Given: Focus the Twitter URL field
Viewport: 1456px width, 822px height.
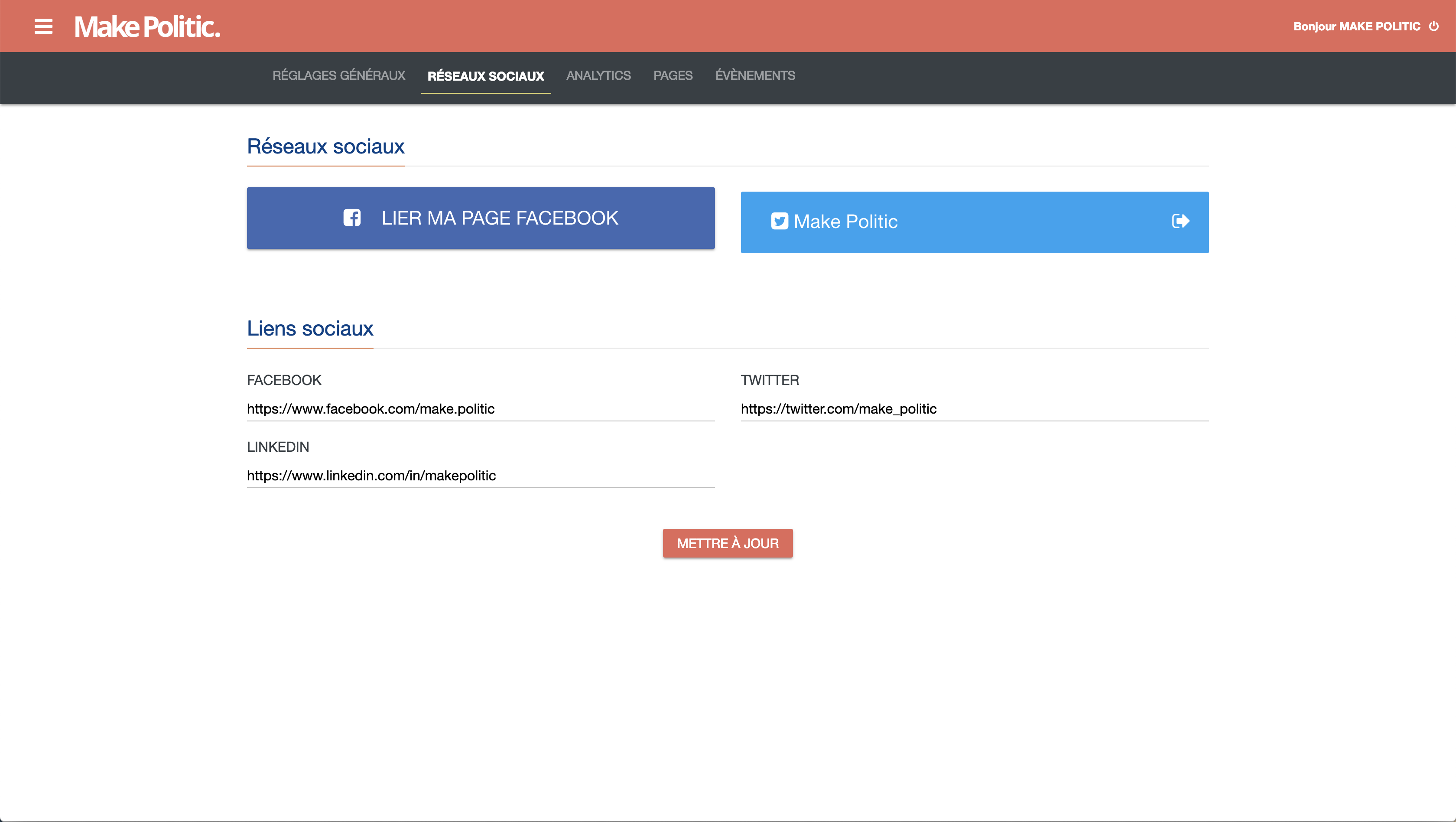Looking at the screenshot, I should click(x=974, y=409).
